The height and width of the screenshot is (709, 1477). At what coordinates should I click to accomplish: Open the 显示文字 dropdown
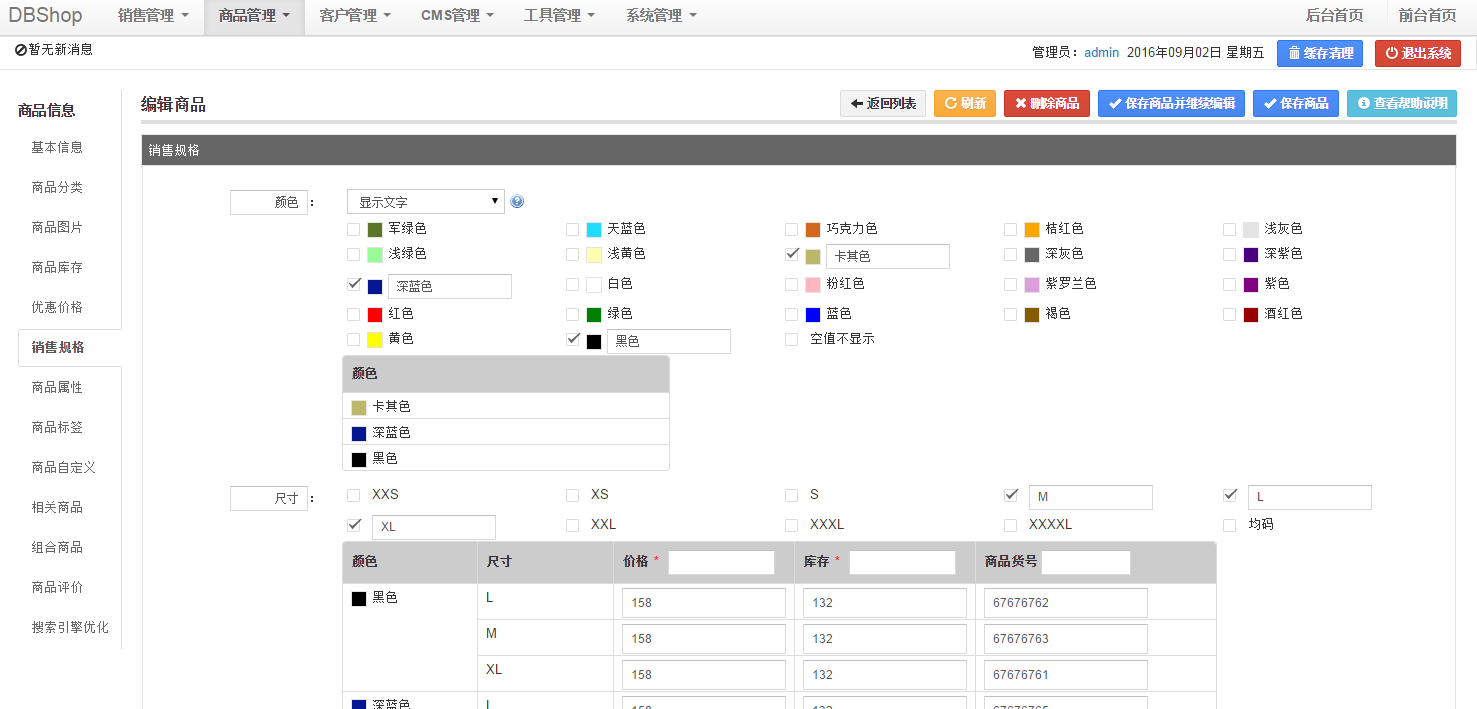coord(426,202)
